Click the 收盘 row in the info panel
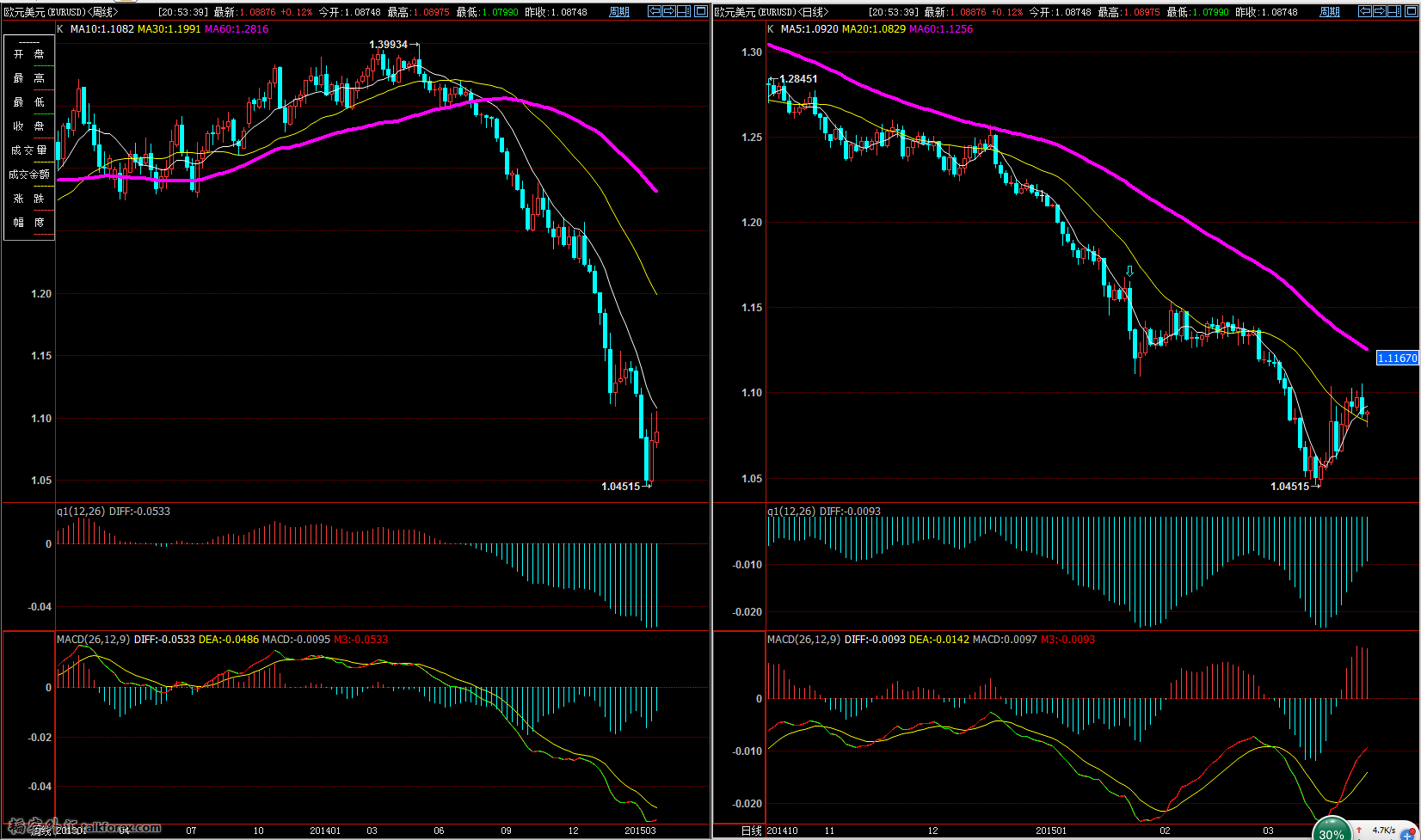1421x840 pixels. (x=29, y=126)
